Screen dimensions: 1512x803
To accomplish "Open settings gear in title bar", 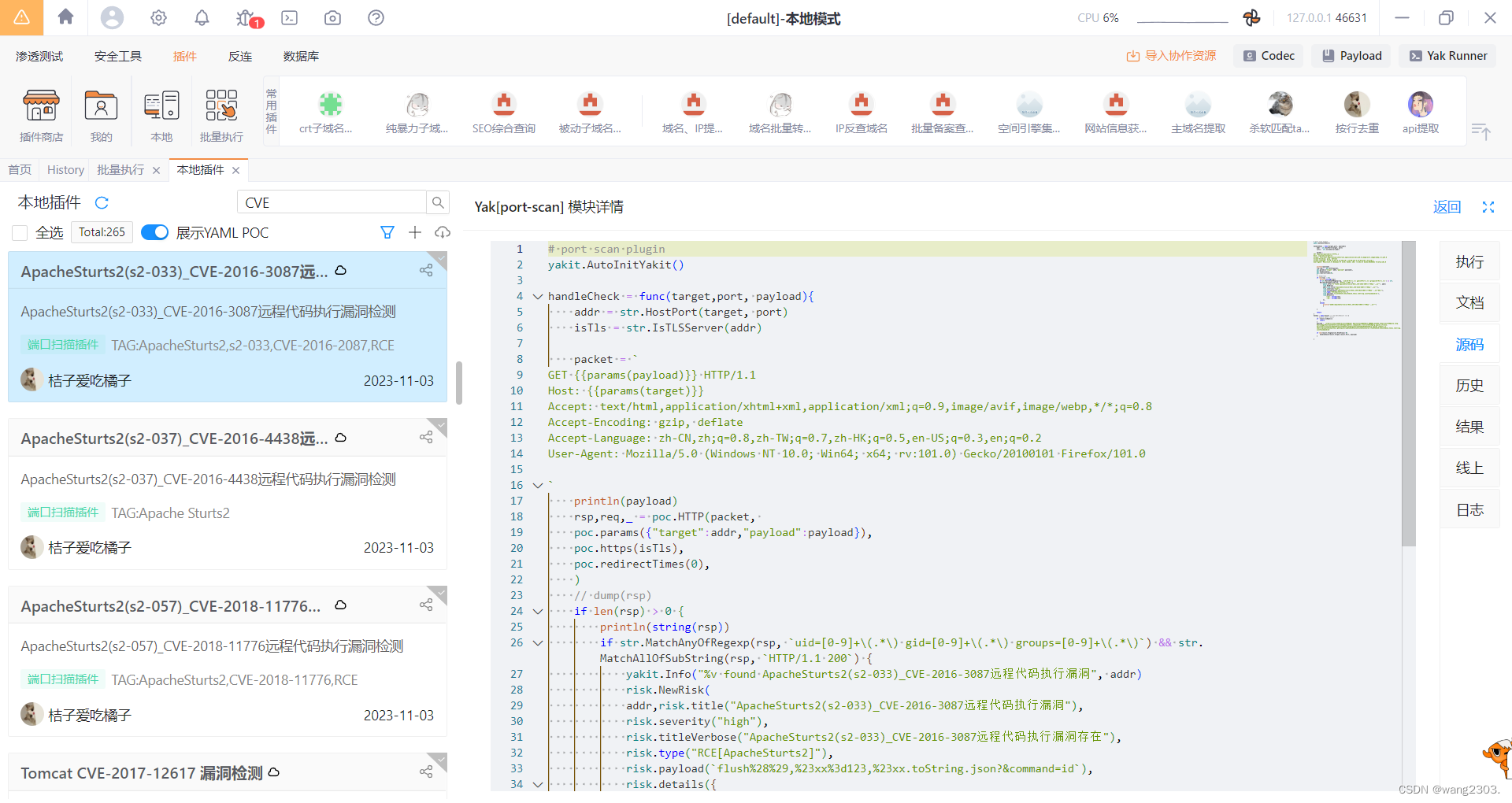I will click(158, 17).
